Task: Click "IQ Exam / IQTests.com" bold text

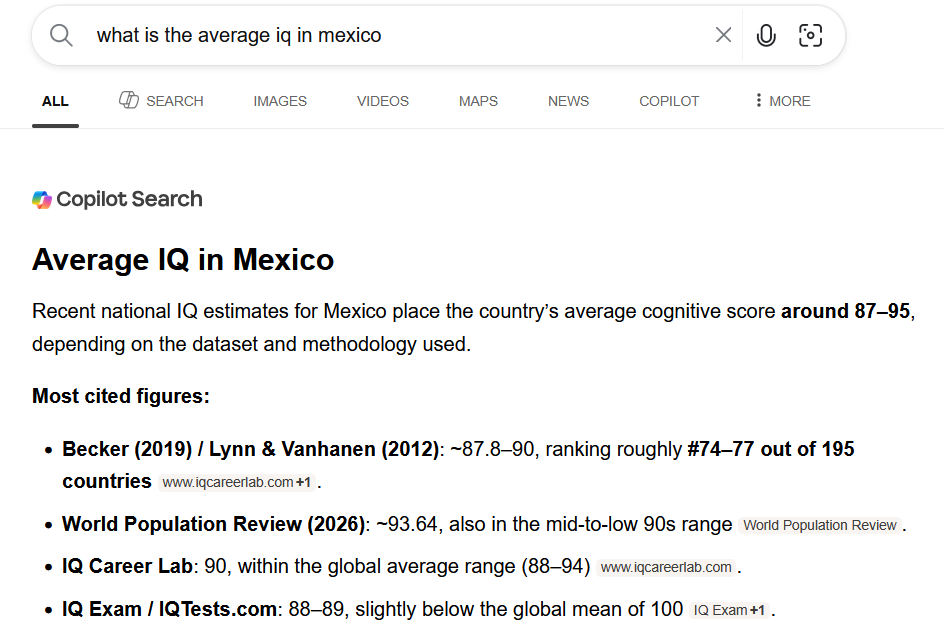Action: [169, 609]
